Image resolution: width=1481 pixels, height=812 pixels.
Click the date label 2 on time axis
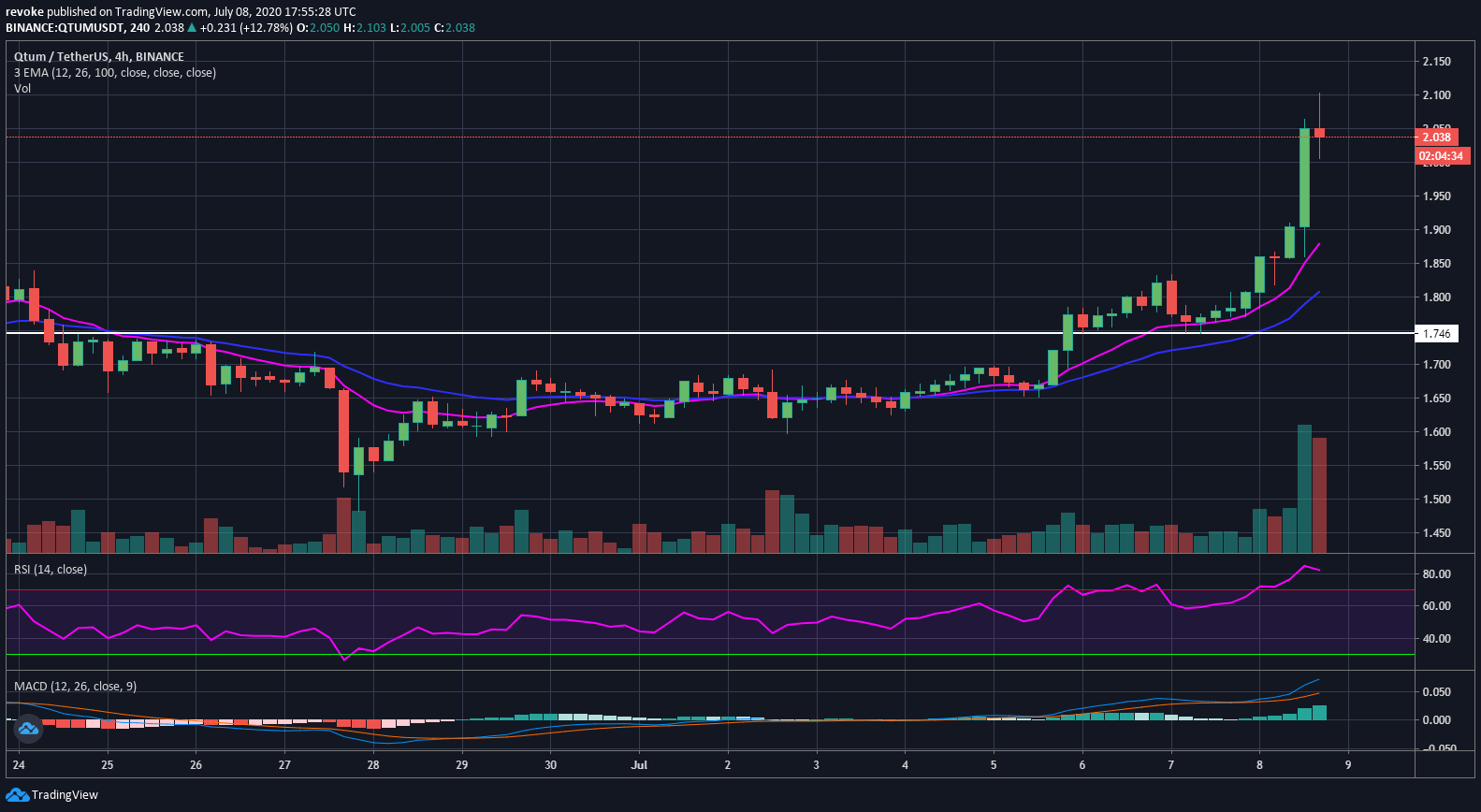(728, 765)
